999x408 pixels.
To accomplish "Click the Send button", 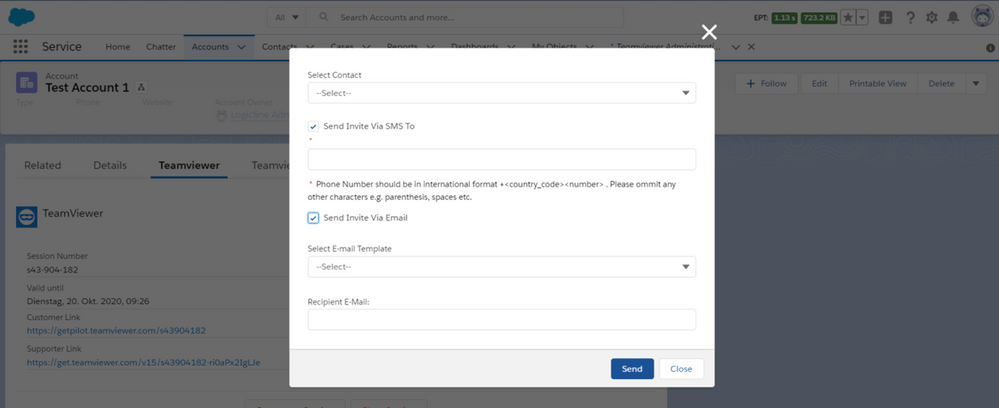I will [x=632, y=369].
